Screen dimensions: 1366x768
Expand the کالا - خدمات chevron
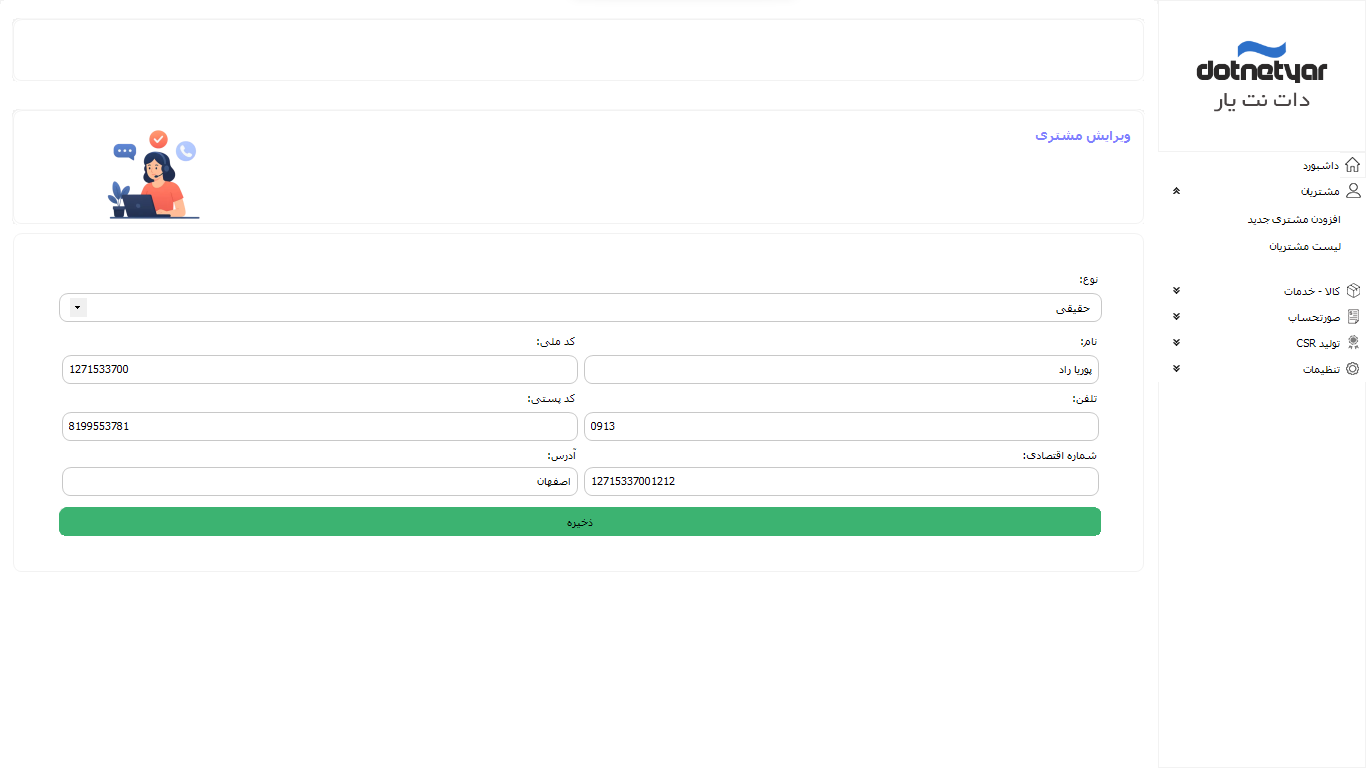coord(1176,291)
